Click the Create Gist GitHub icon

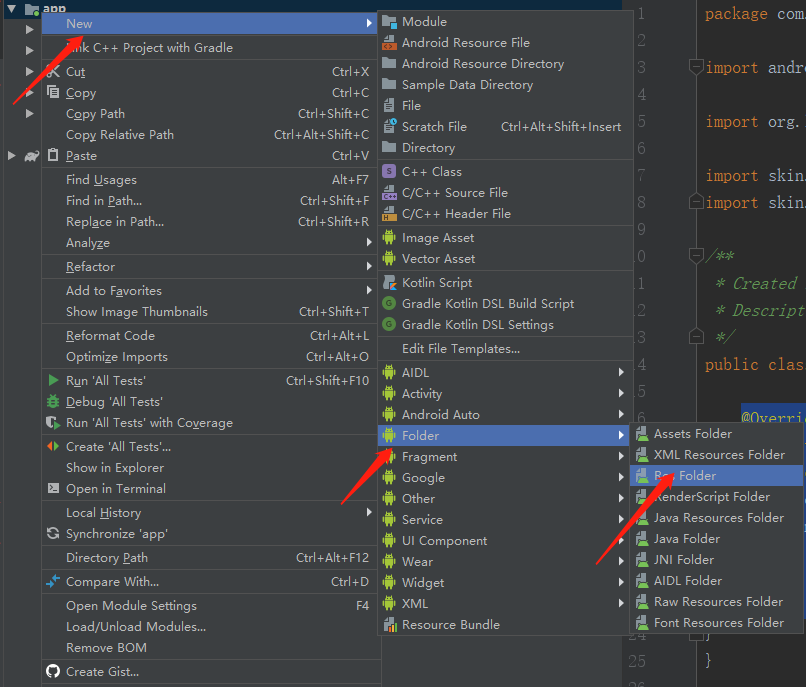53,671
